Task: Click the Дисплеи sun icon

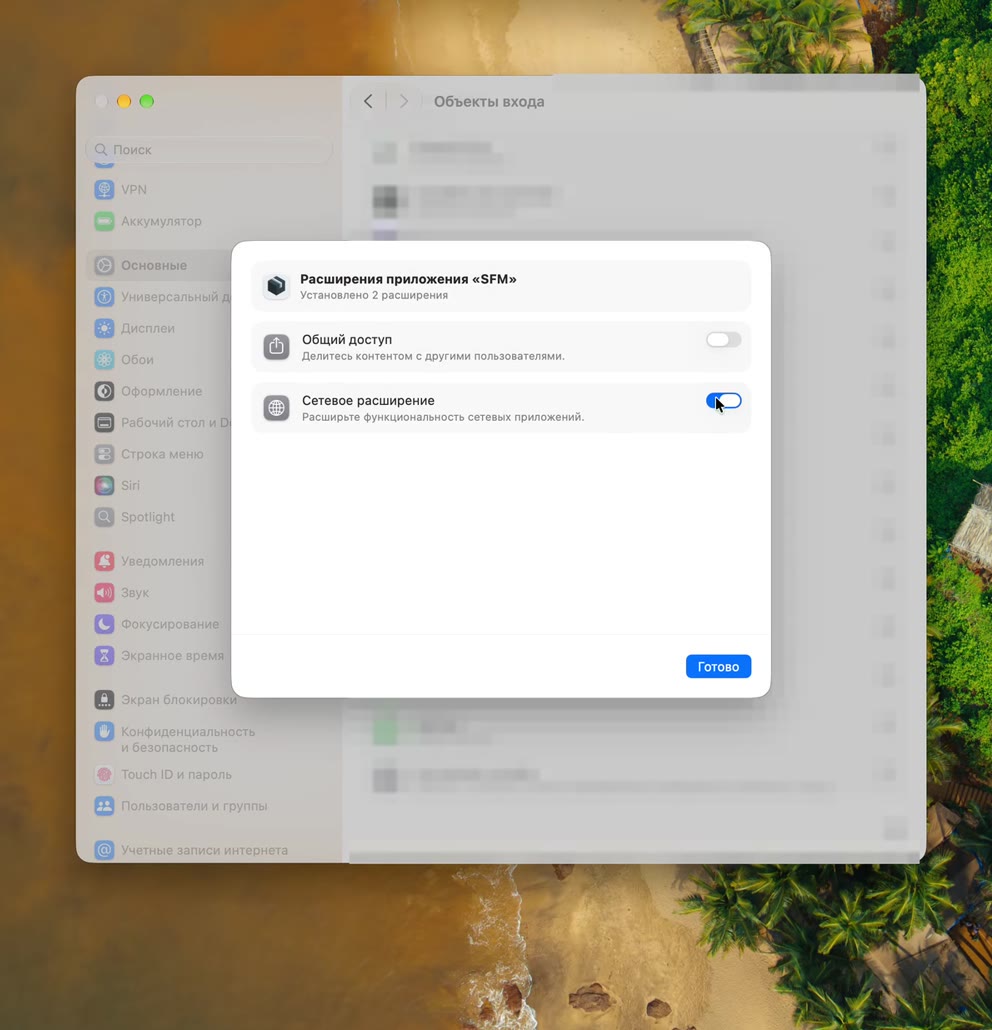Action: coord(104,328)
